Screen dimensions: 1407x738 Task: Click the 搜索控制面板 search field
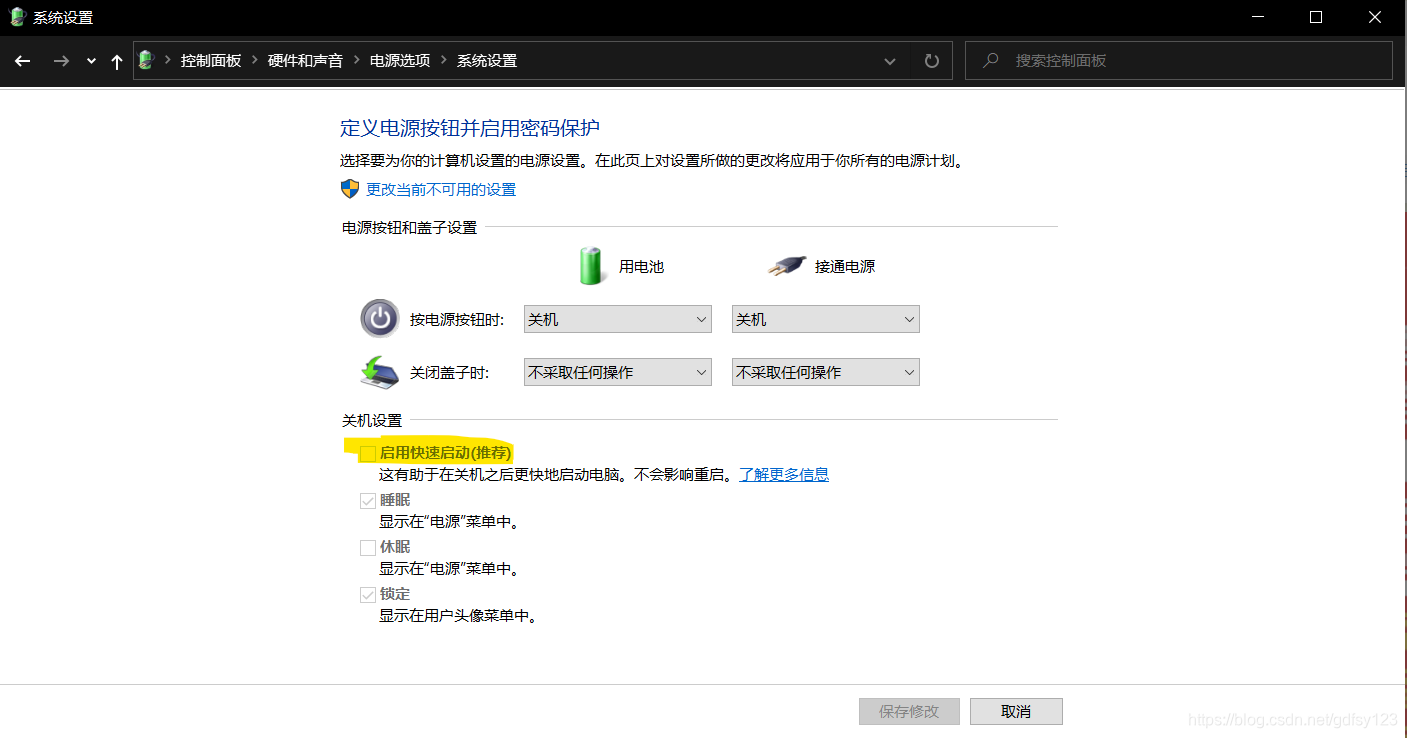1179,61
